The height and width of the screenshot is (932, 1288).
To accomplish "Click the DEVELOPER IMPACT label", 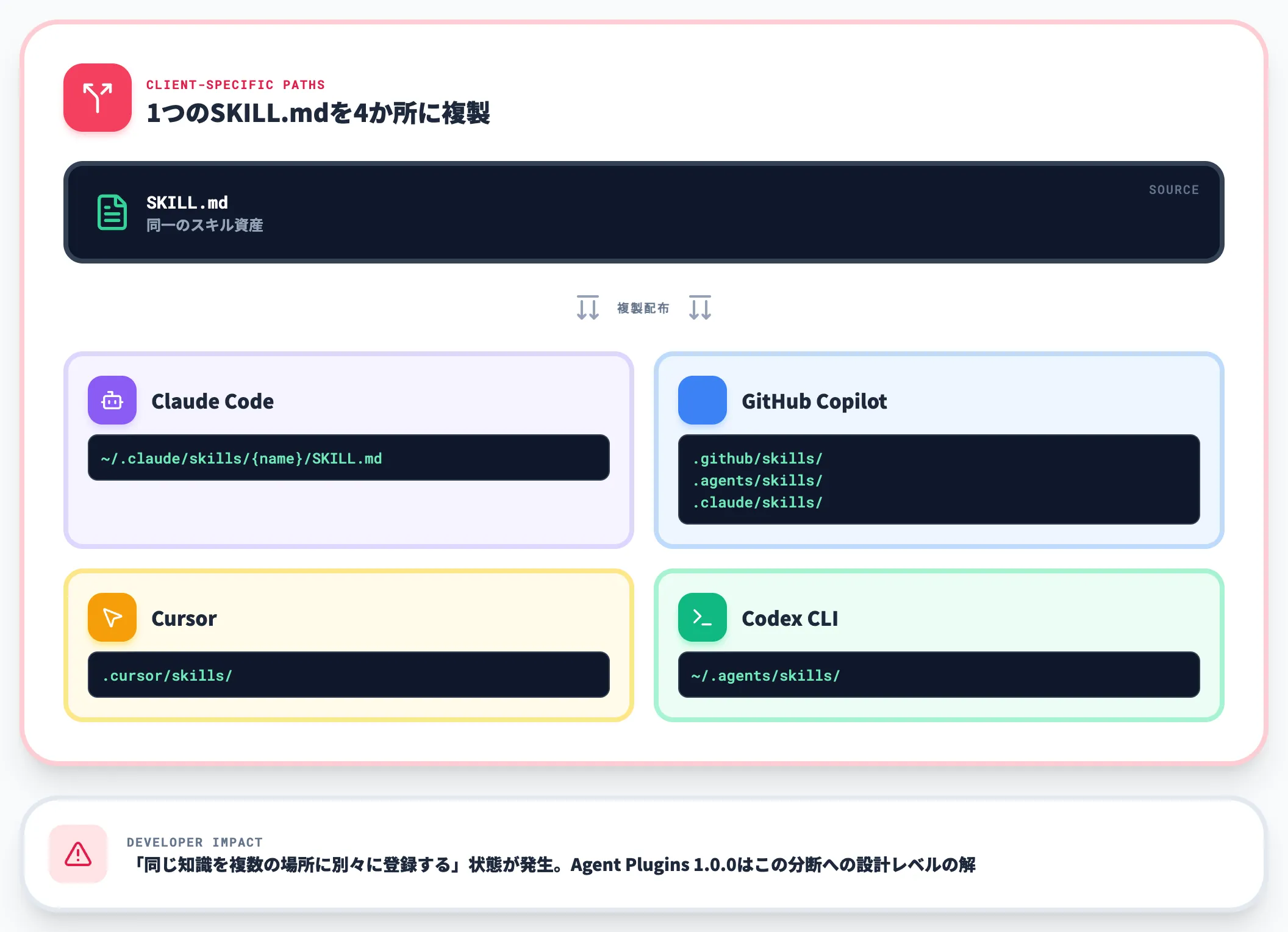I will (195, 842).
